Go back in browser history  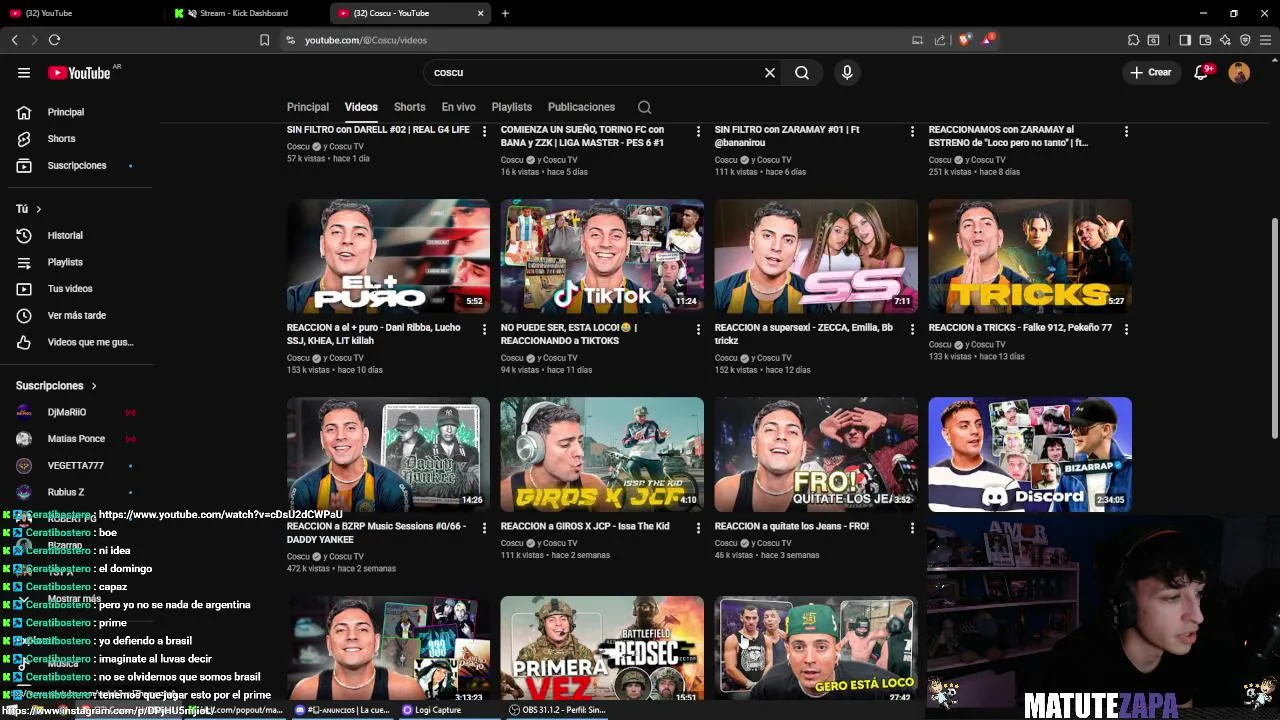[14, 40]
